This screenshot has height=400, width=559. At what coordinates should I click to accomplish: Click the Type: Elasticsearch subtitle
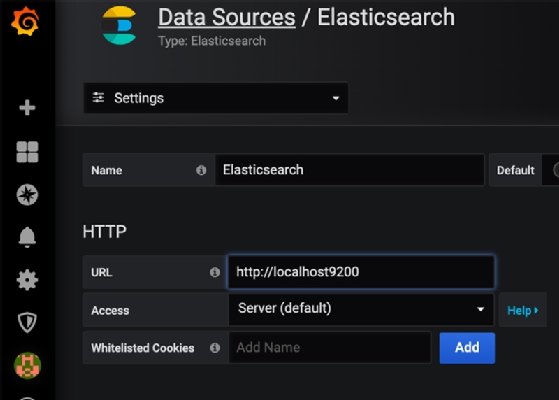pos(212,41)
